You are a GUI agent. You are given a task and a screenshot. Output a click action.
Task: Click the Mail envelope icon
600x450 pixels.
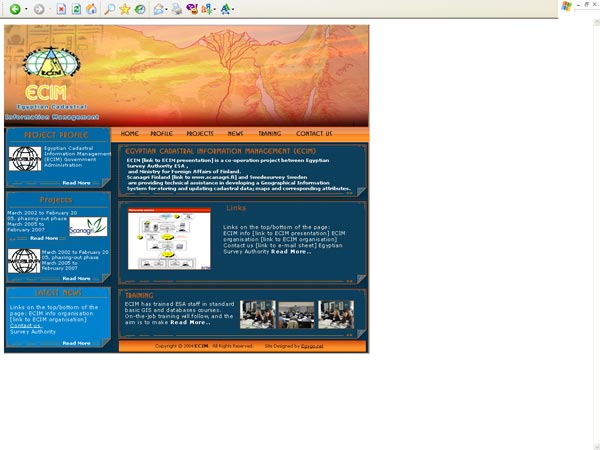pyautogui.click(x=158, y=9)
